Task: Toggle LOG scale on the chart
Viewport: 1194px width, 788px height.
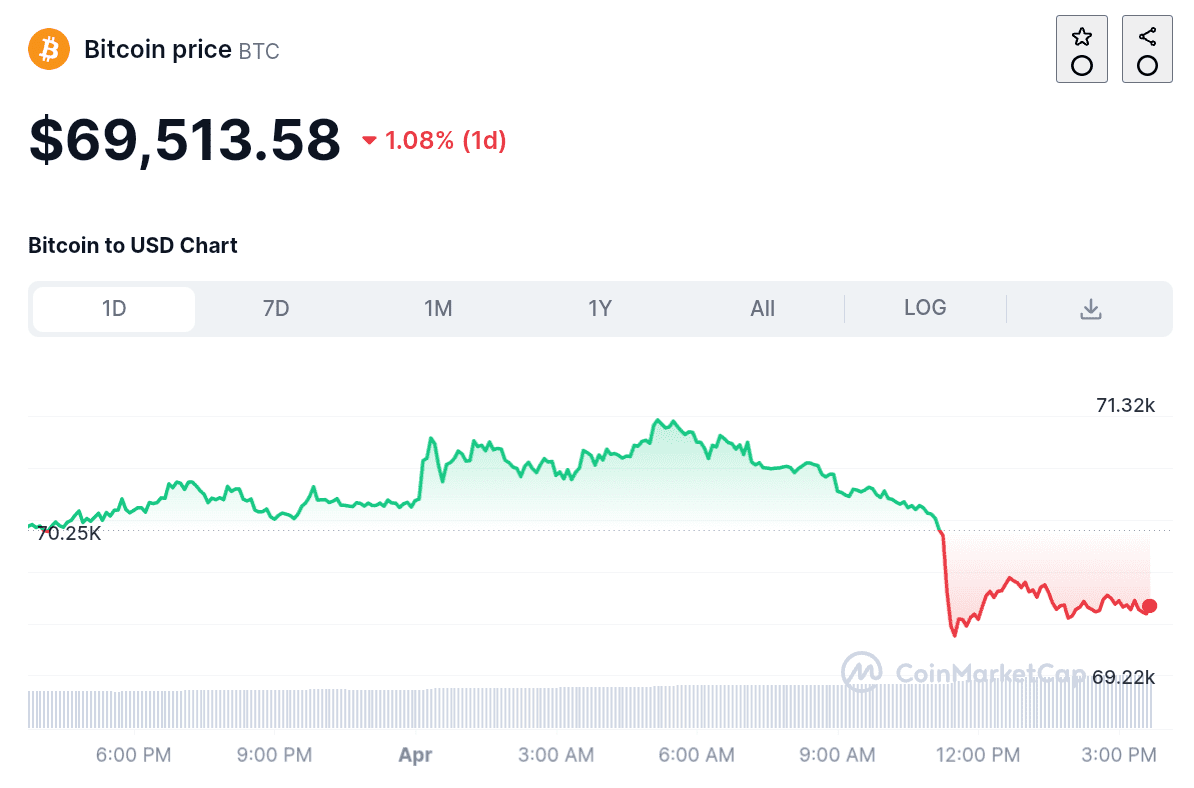Action: click(x=925, y=308)
